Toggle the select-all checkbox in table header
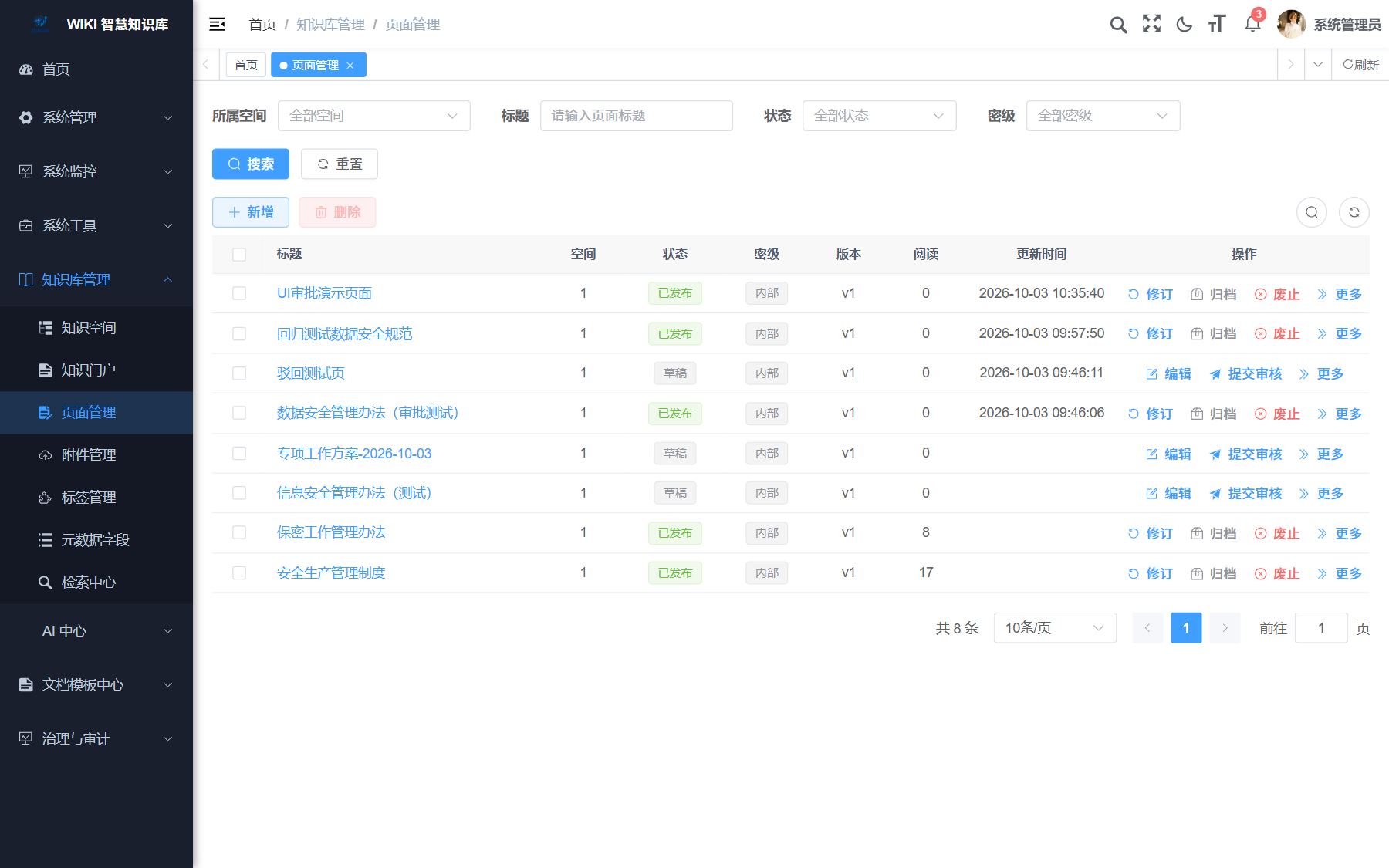The height and width of the screenshot is (868, 1389). pos(239,255)
